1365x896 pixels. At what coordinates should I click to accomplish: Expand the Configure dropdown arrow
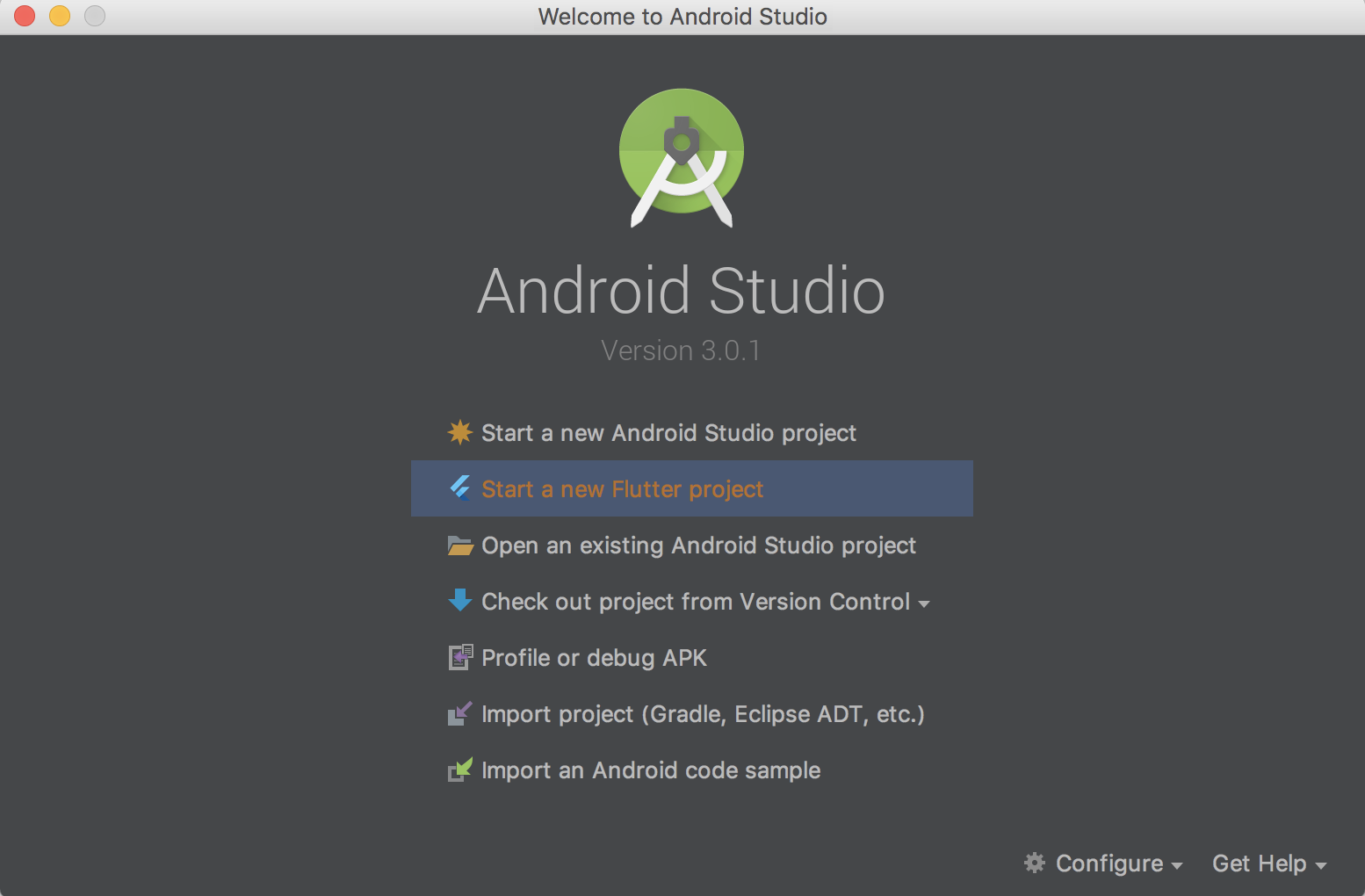click(x=1177, y=866)
